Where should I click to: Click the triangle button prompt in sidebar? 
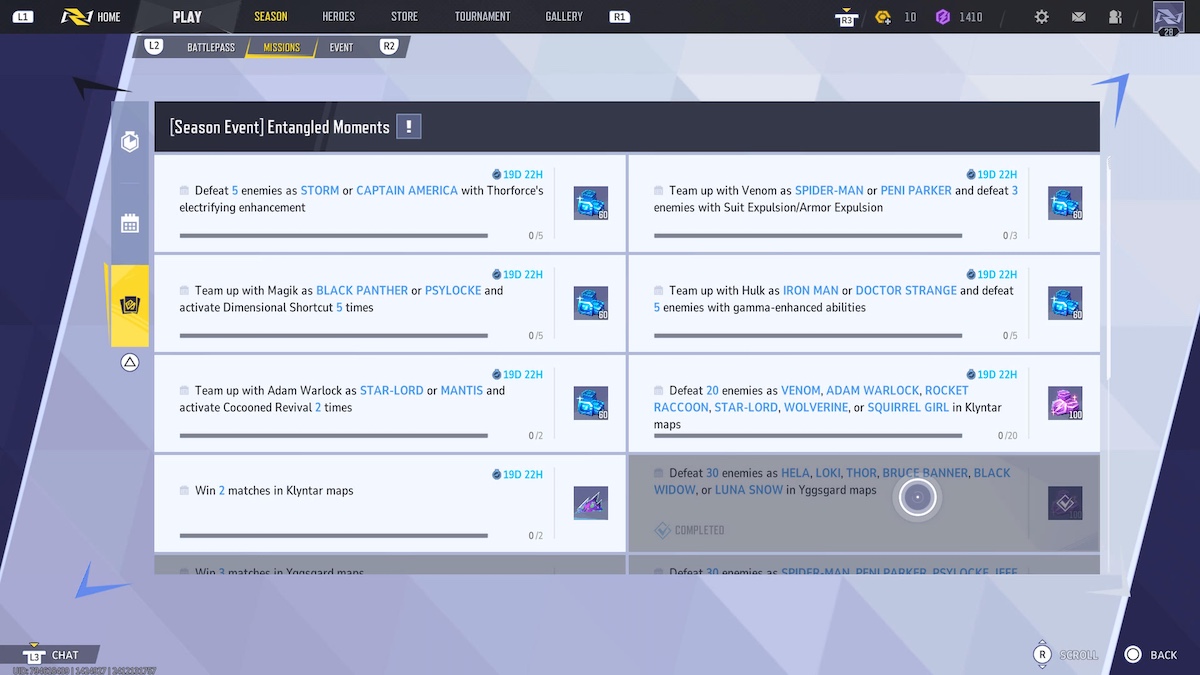[130, 362]
